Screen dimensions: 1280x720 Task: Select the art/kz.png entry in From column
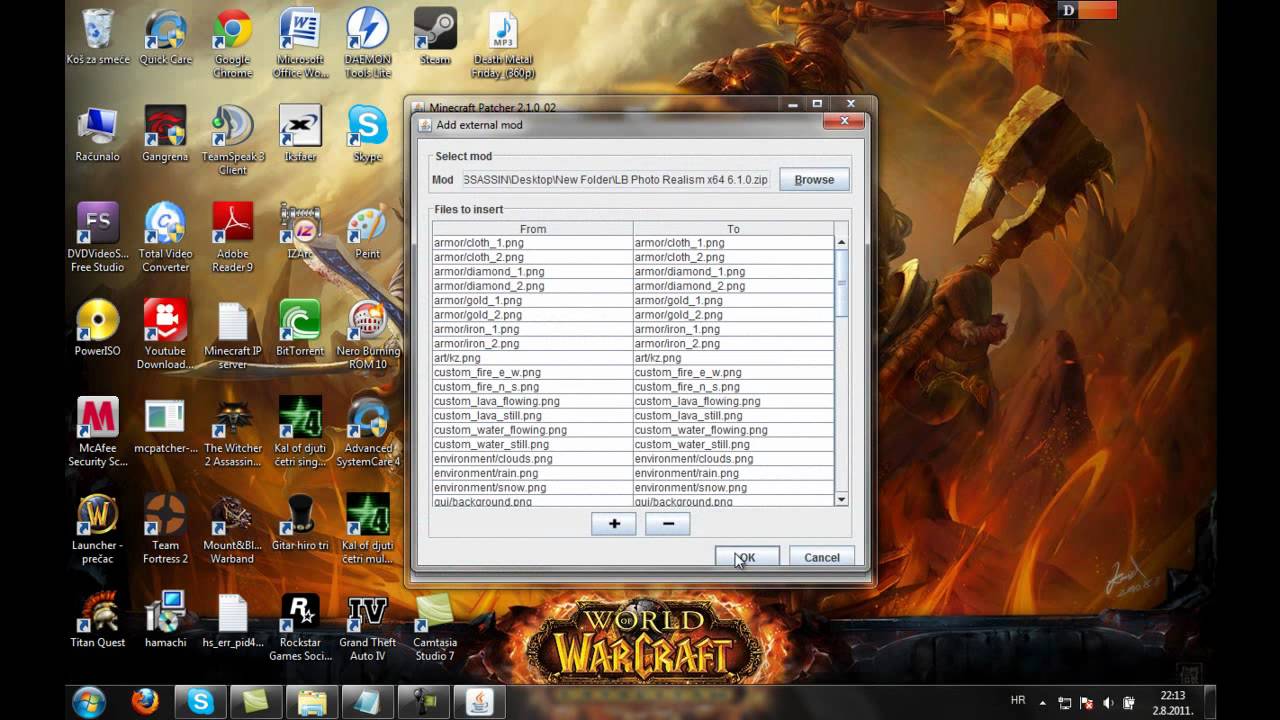click(x=533, y=358)
